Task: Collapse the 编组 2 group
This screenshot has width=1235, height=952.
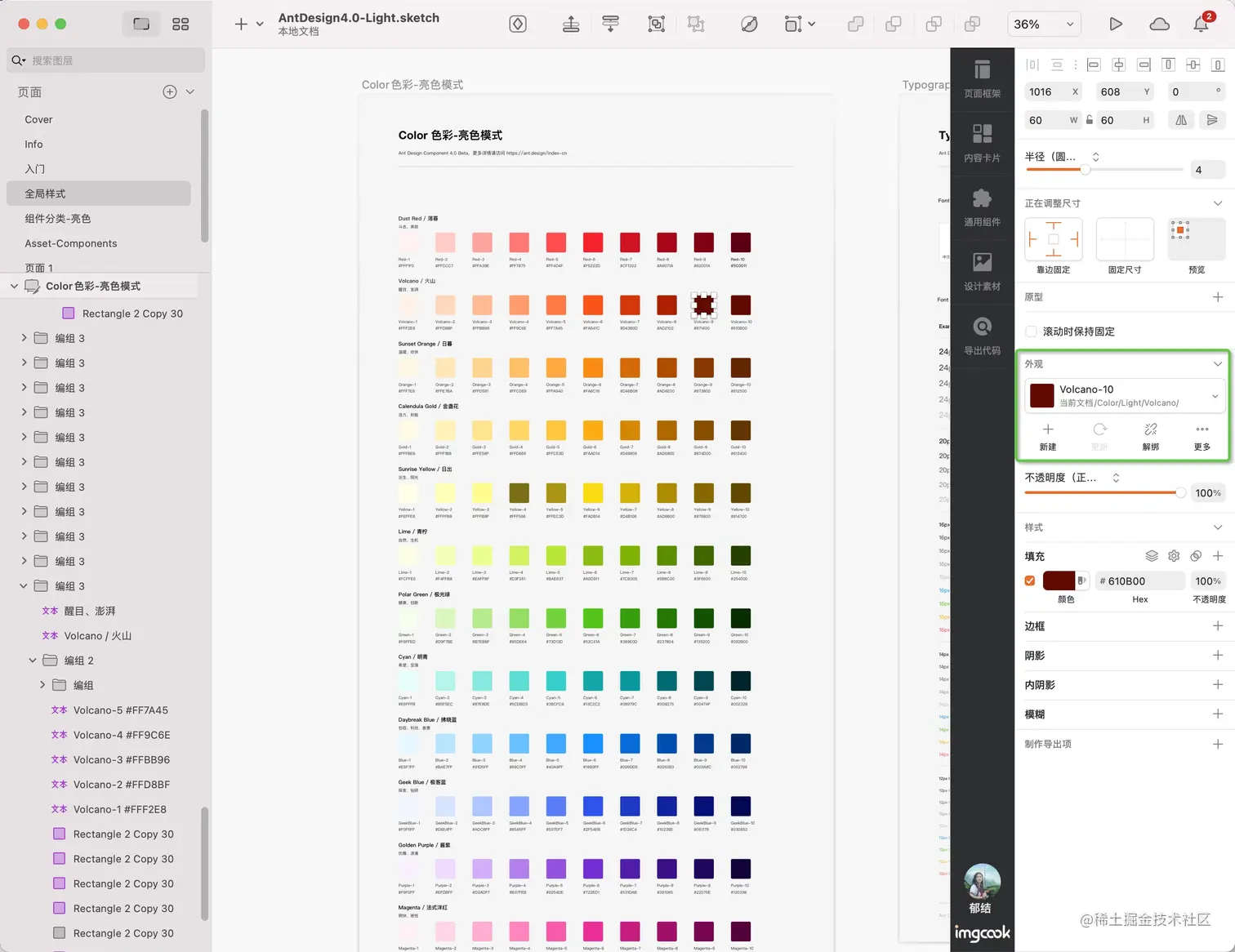Action: pos(33,661)
